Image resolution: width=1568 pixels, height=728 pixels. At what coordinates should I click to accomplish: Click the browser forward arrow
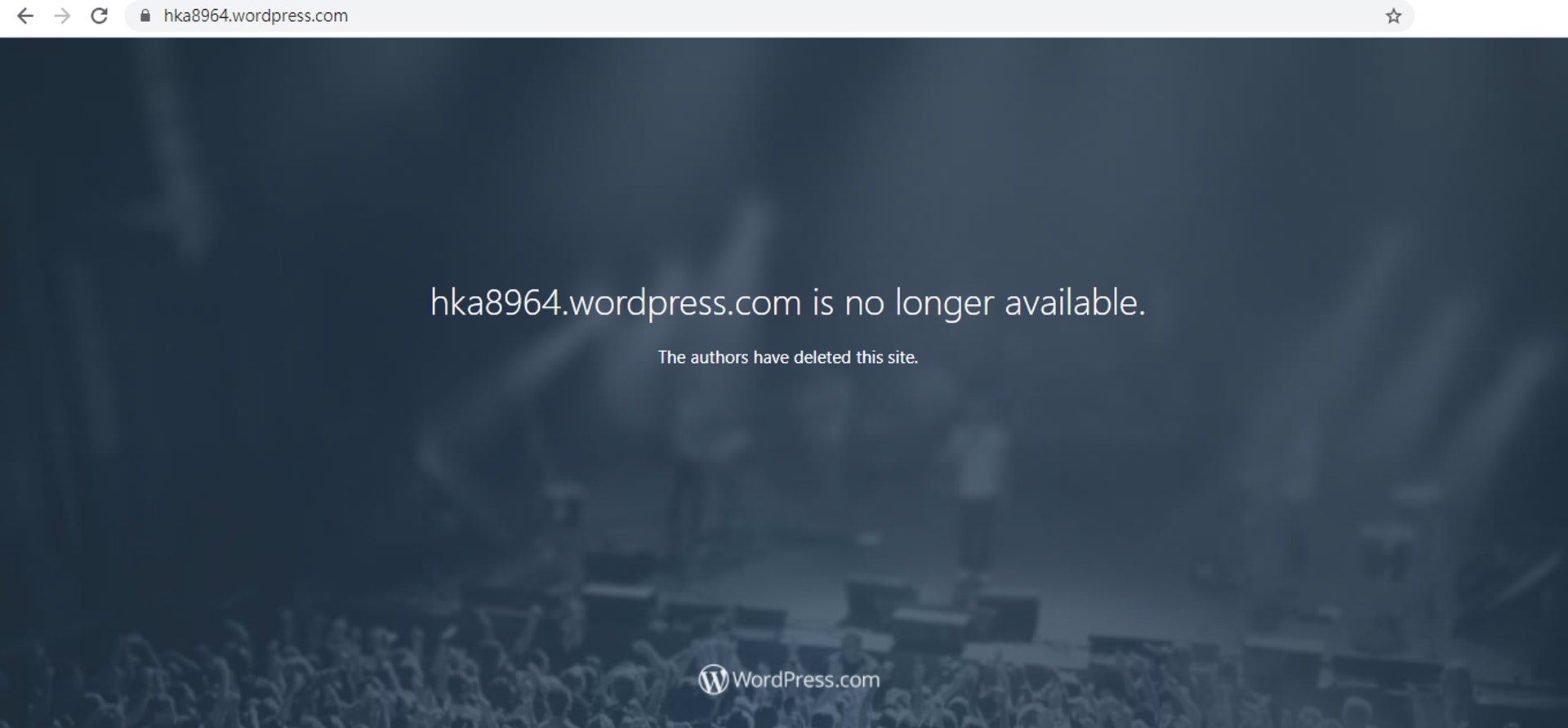coord(62,16)
